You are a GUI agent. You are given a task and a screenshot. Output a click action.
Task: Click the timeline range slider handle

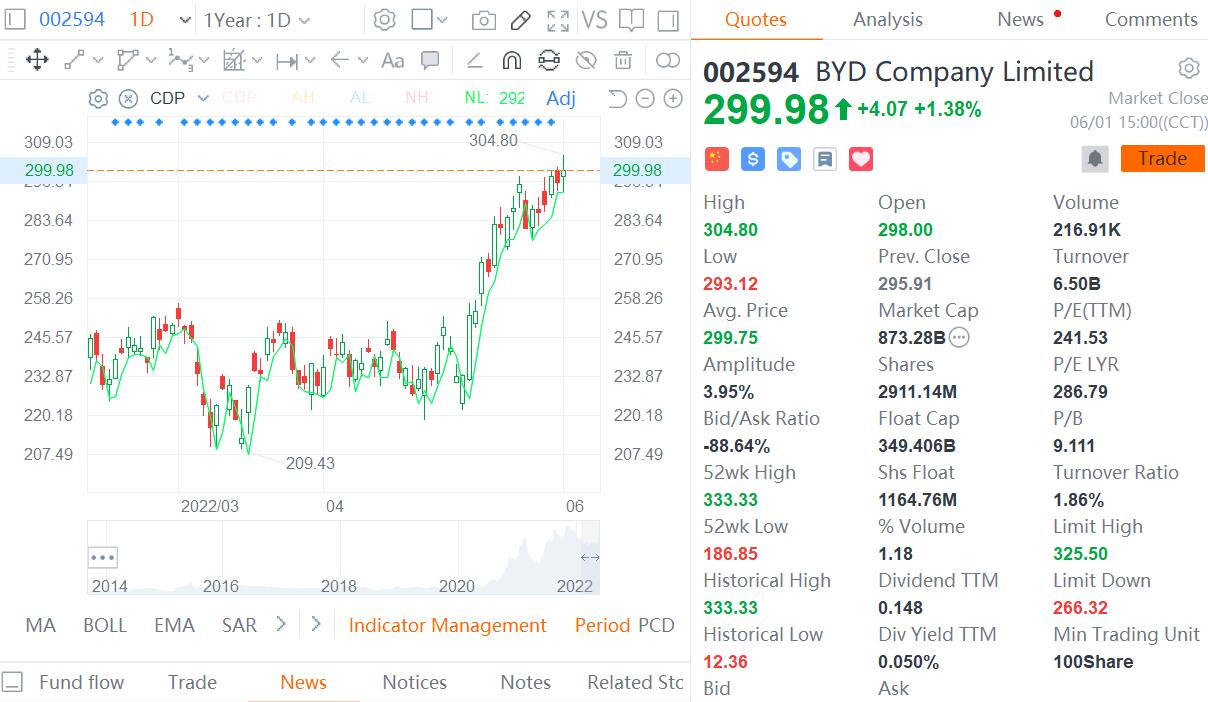pos(590,557)
